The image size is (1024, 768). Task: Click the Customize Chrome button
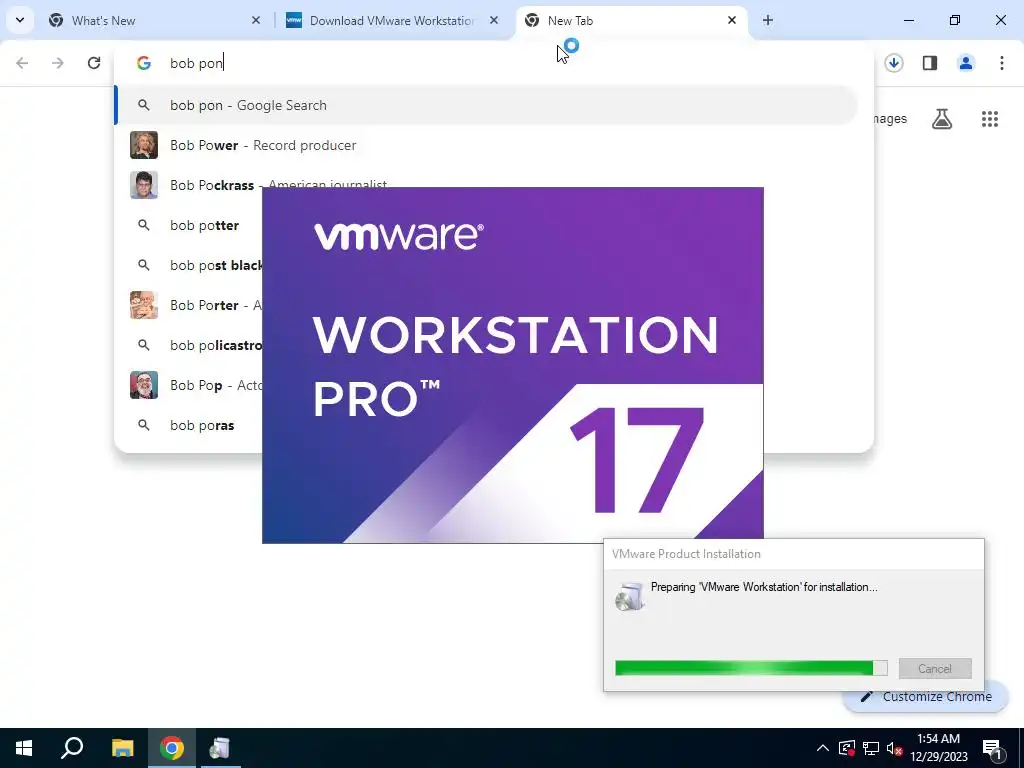(926, 697)
